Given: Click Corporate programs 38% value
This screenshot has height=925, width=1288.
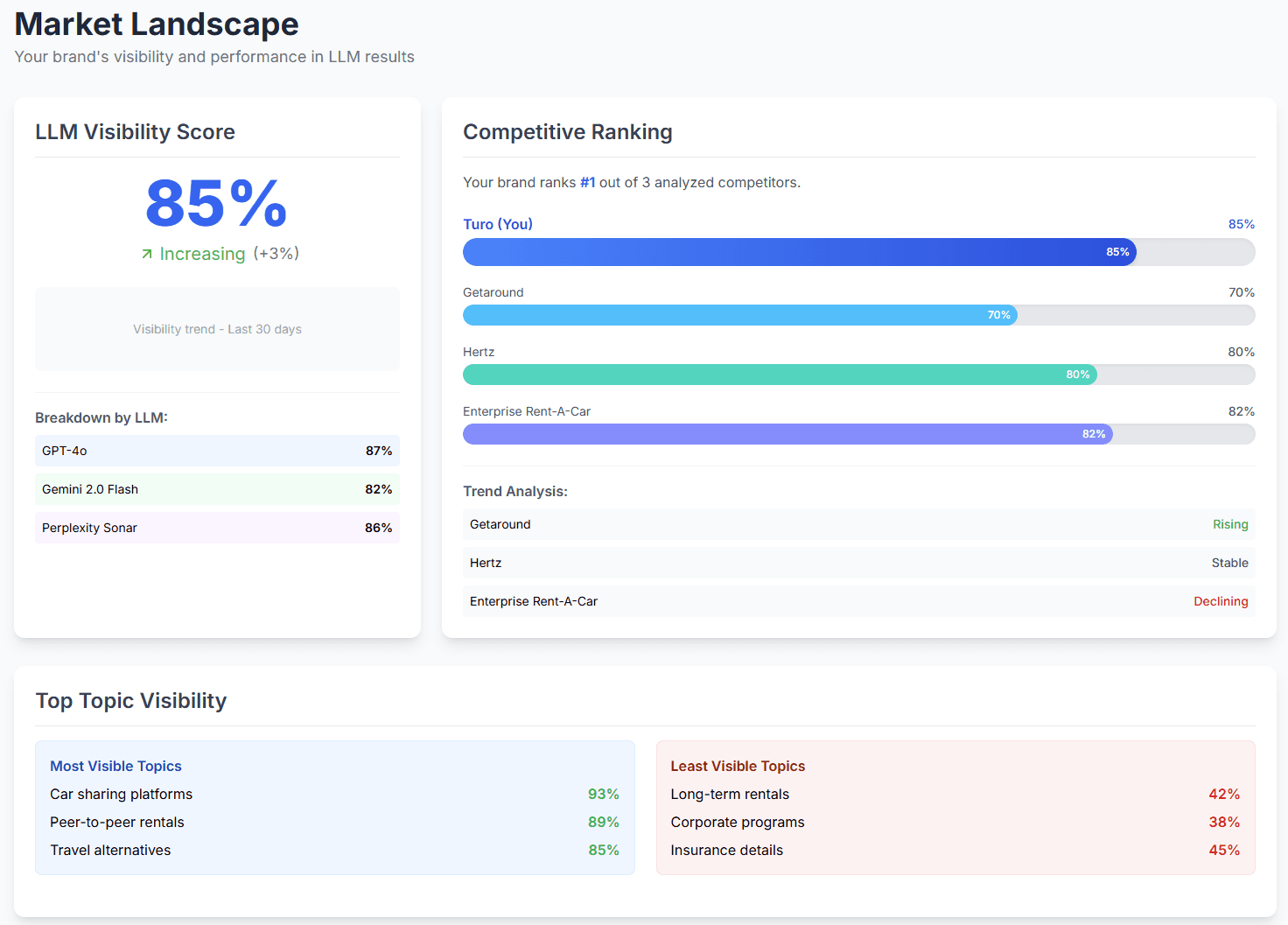Looking at the screenshot, I should [x=1223, y=822].
